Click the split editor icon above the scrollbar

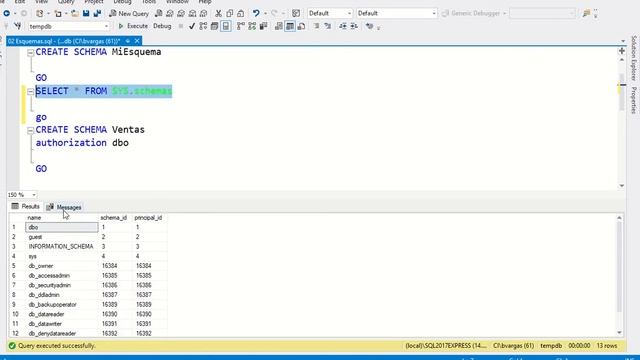coord(622,51)
